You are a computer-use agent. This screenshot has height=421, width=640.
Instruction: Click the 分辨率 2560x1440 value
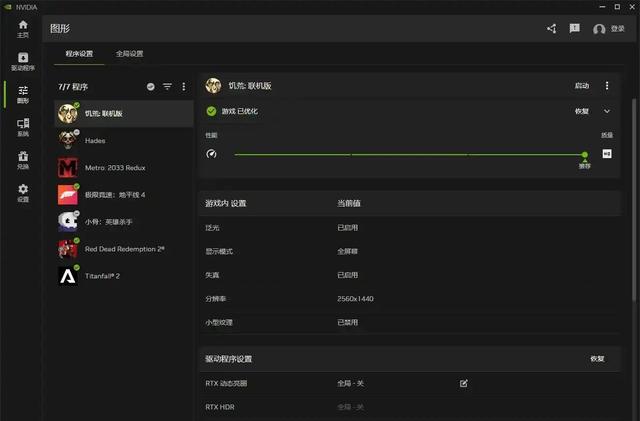tap(355, 299)
